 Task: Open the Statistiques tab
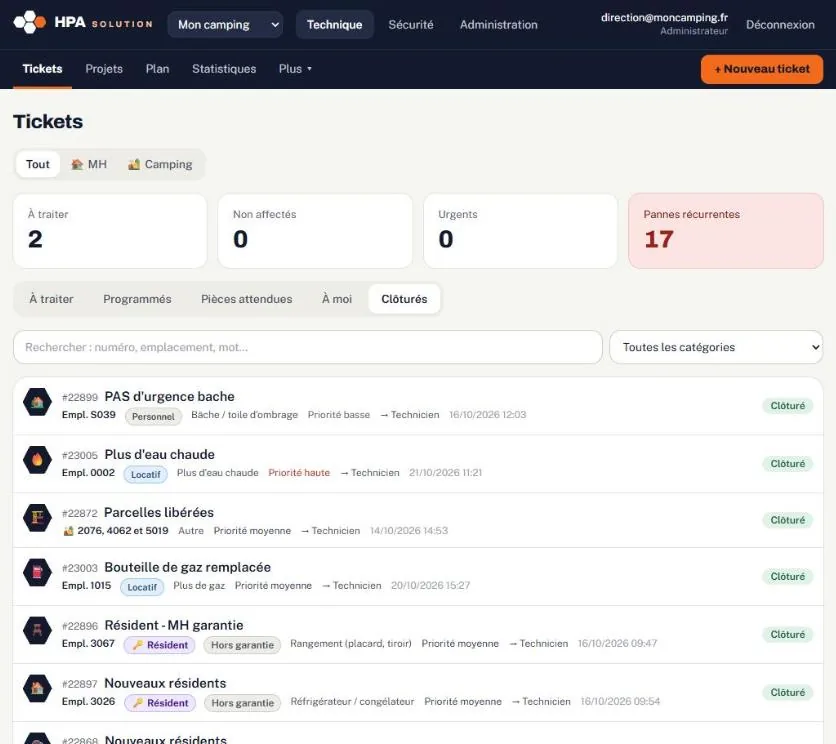pyautogui.click(x=224, y=69)
